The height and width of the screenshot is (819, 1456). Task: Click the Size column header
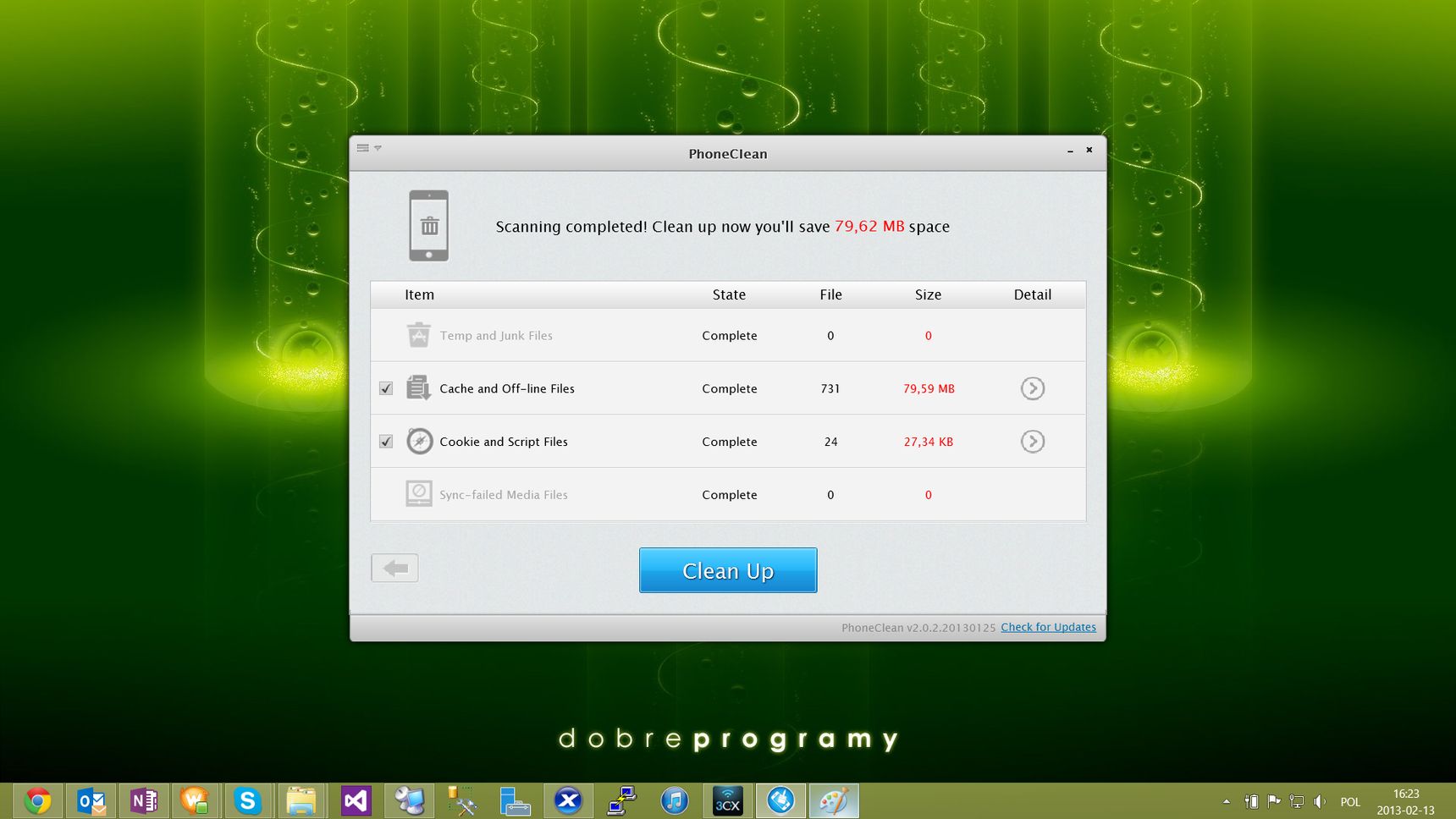point(928,294)
